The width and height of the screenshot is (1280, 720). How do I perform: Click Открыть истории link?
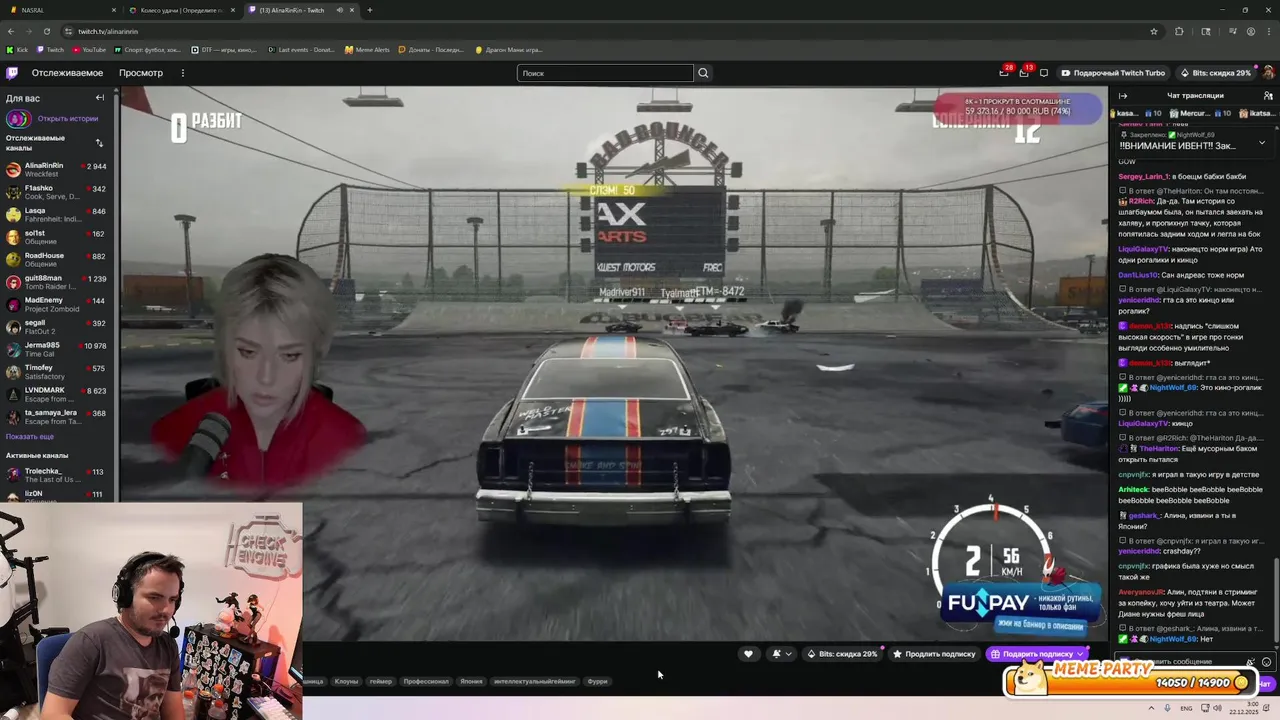[x=67, y=118]
